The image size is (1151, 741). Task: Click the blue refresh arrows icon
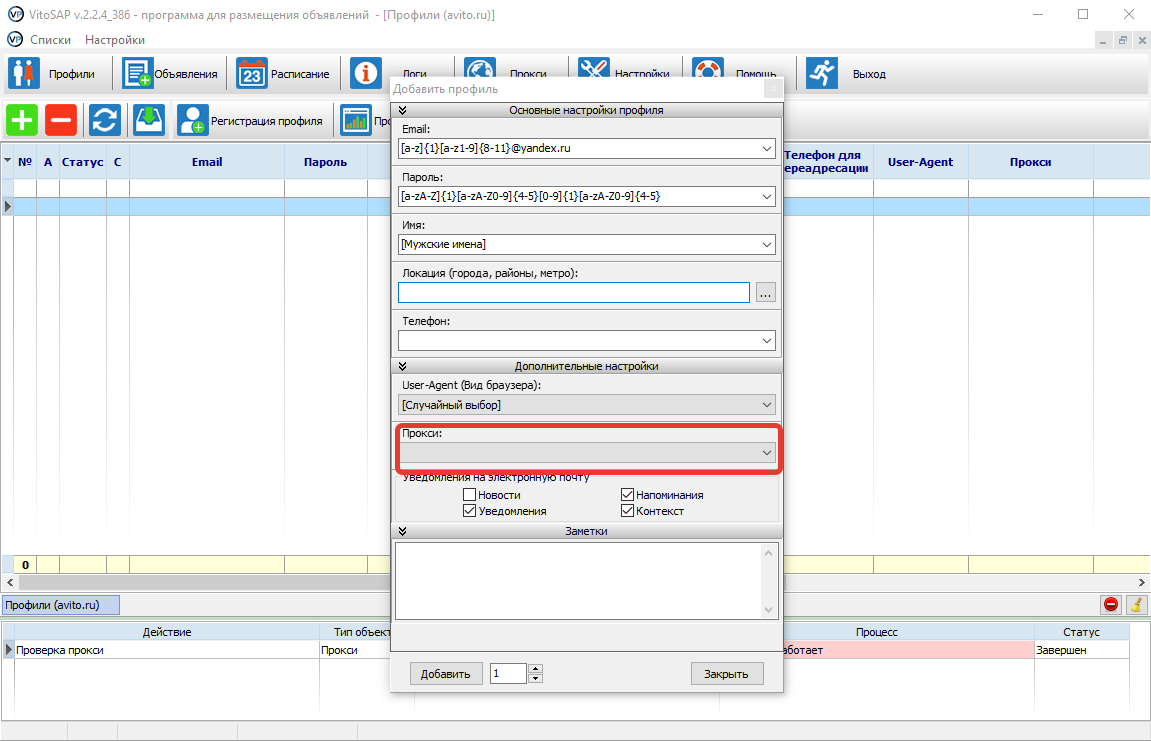click(104, 120)
